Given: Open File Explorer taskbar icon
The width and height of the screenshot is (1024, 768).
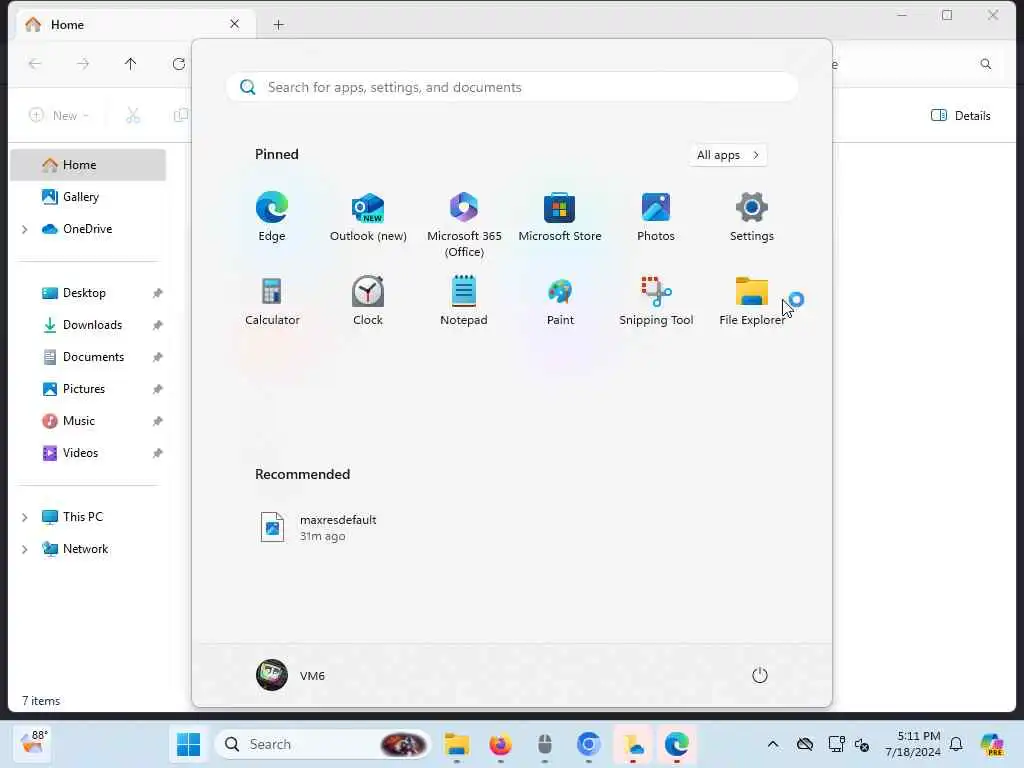Looking at the screenshot, I should tap(456, 744).
